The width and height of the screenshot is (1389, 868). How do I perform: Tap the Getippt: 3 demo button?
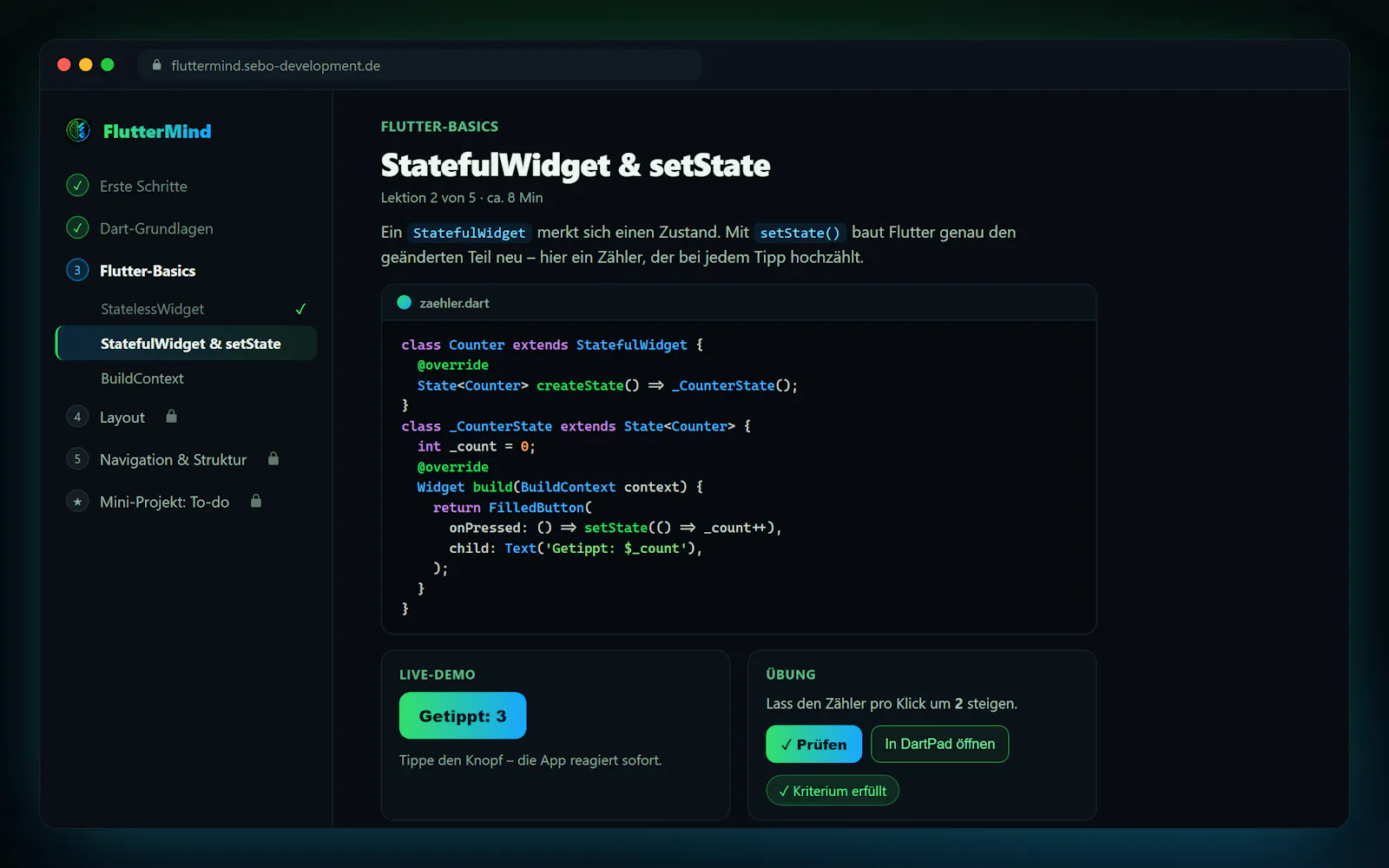click(x=463, y=715)
